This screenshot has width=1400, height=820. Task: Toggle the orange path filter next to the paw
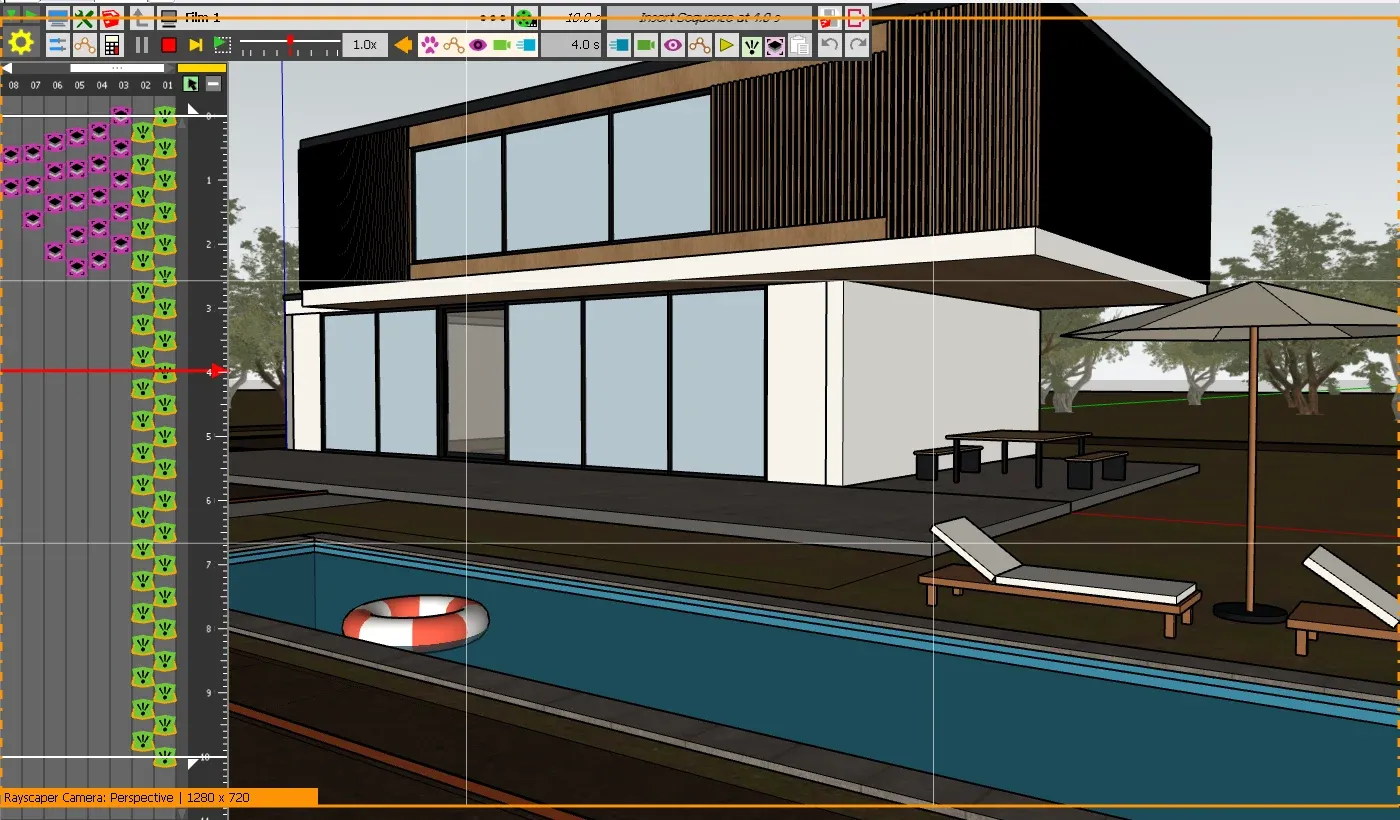(454, 45)
